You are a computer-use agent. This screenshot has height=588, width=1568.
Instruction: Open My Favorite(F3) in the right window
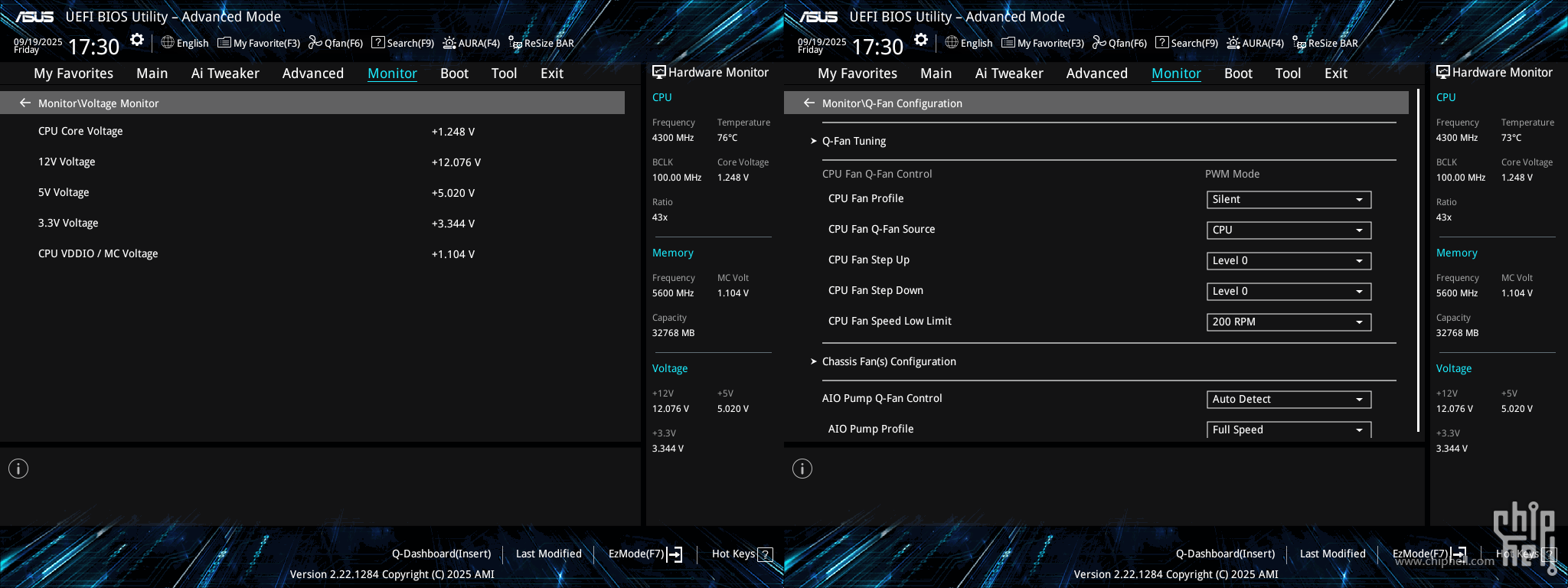point(1043,43)
